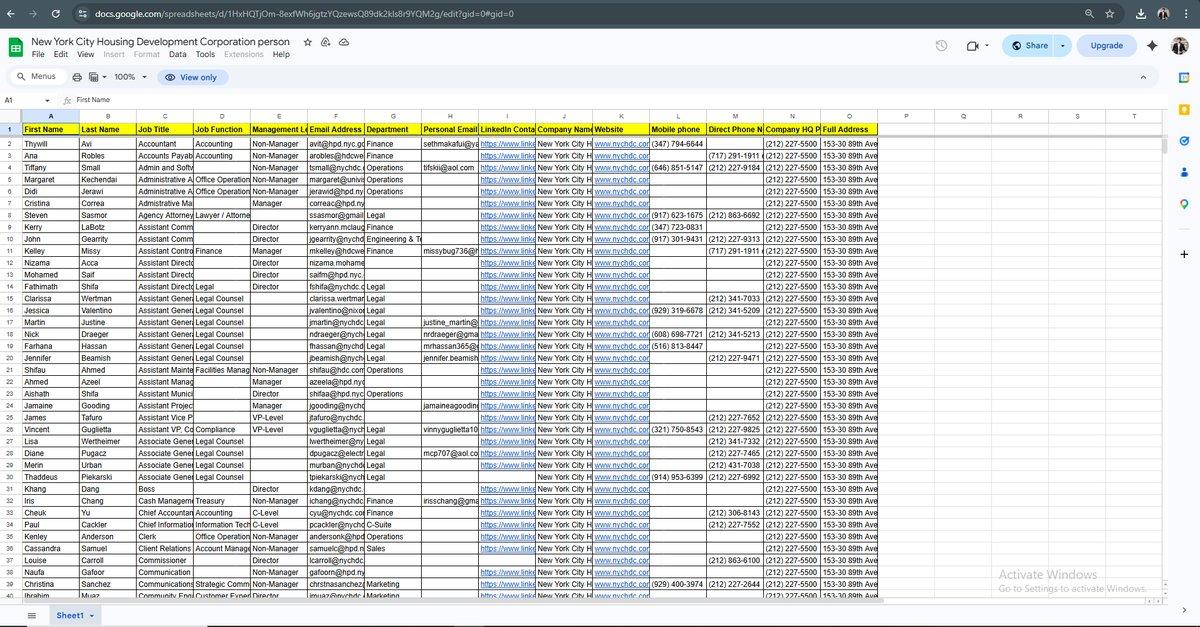Viewport: 1200px width, 627px height.
Task: Select column A header
Action: tap(50, 116)
